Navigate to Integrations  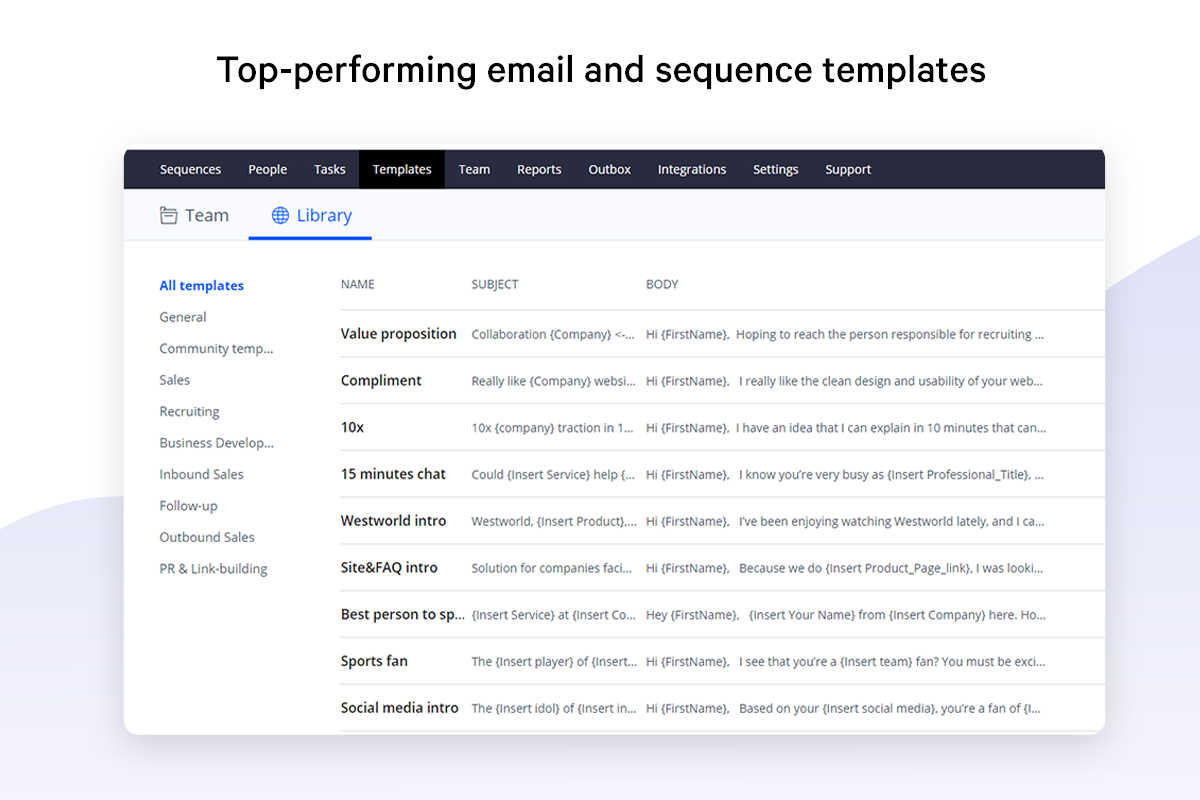pyautogui.click(x=691, y=170)
